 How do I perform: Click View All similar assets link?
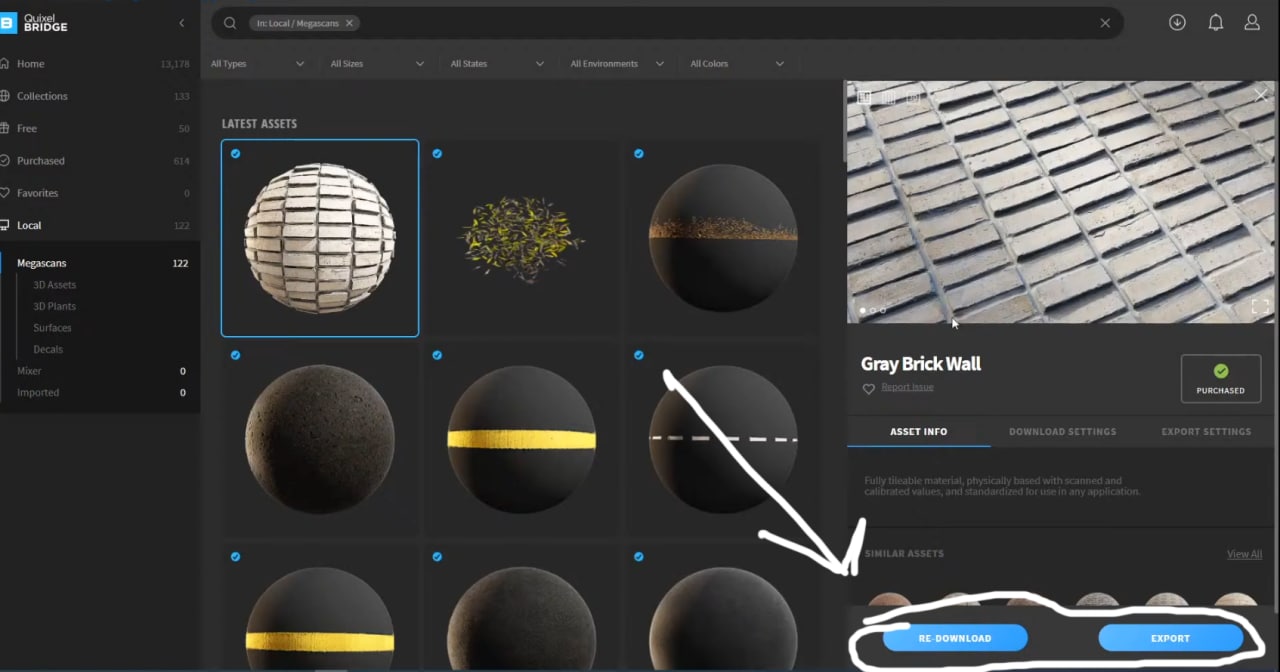click(x=1244, y=554)
